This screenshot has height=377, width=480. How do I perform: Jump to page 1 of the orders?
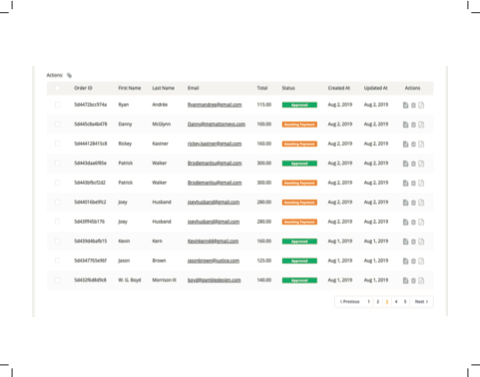(x=369, y=302)
